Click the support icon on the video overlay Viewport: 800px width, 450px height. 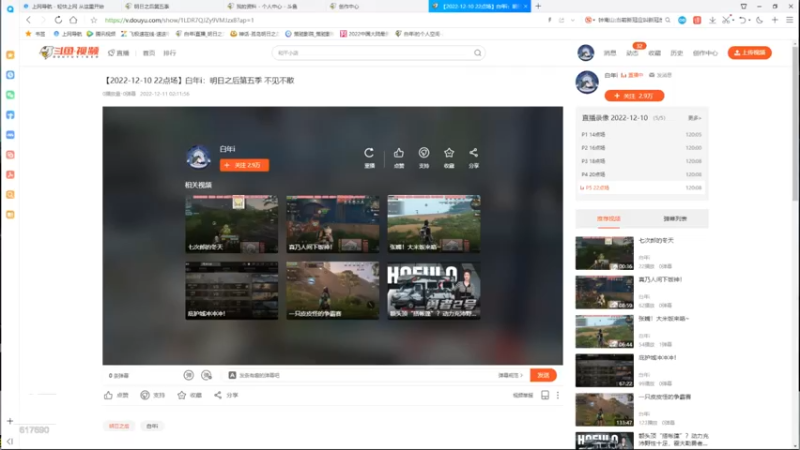coord(423,153)
